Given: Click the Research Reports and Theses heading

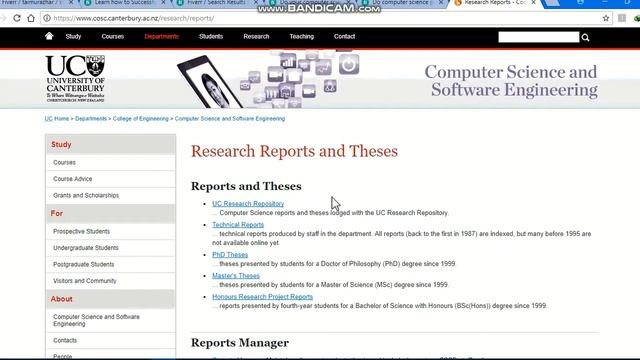Looking at the screenshot, I should tap(294, 151).
